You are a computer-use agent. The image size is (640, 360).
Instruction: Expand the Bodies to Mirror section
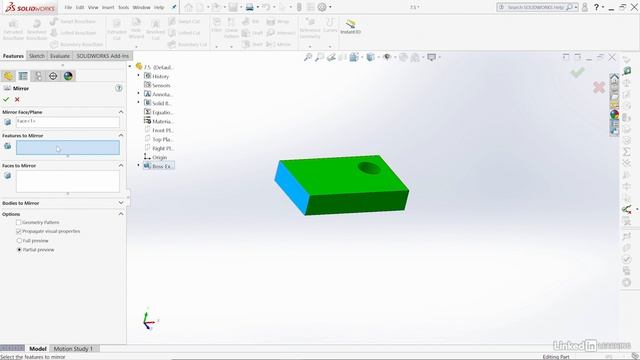[x=121, y=203]
